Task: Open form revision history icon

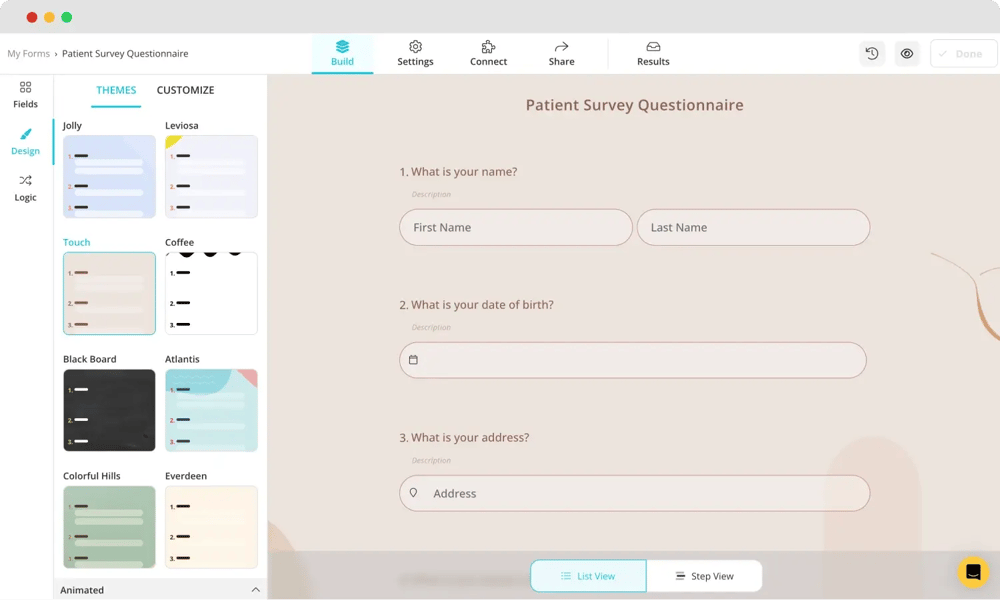Action: 872,54
